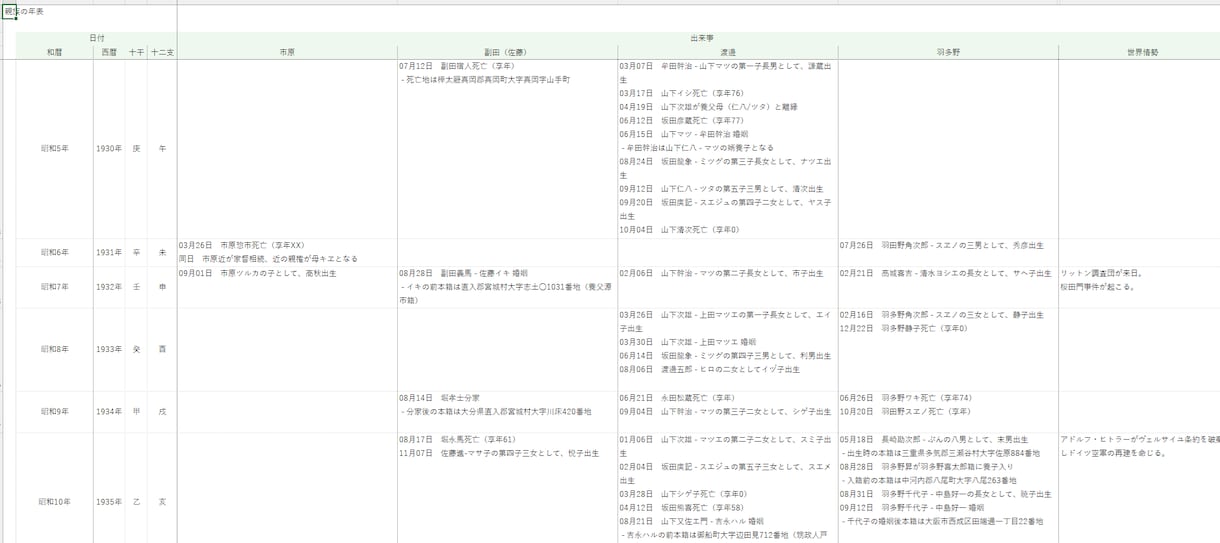The image size is (1220, 543).
Task: Select the 西暦 column header
Action: 109,52
